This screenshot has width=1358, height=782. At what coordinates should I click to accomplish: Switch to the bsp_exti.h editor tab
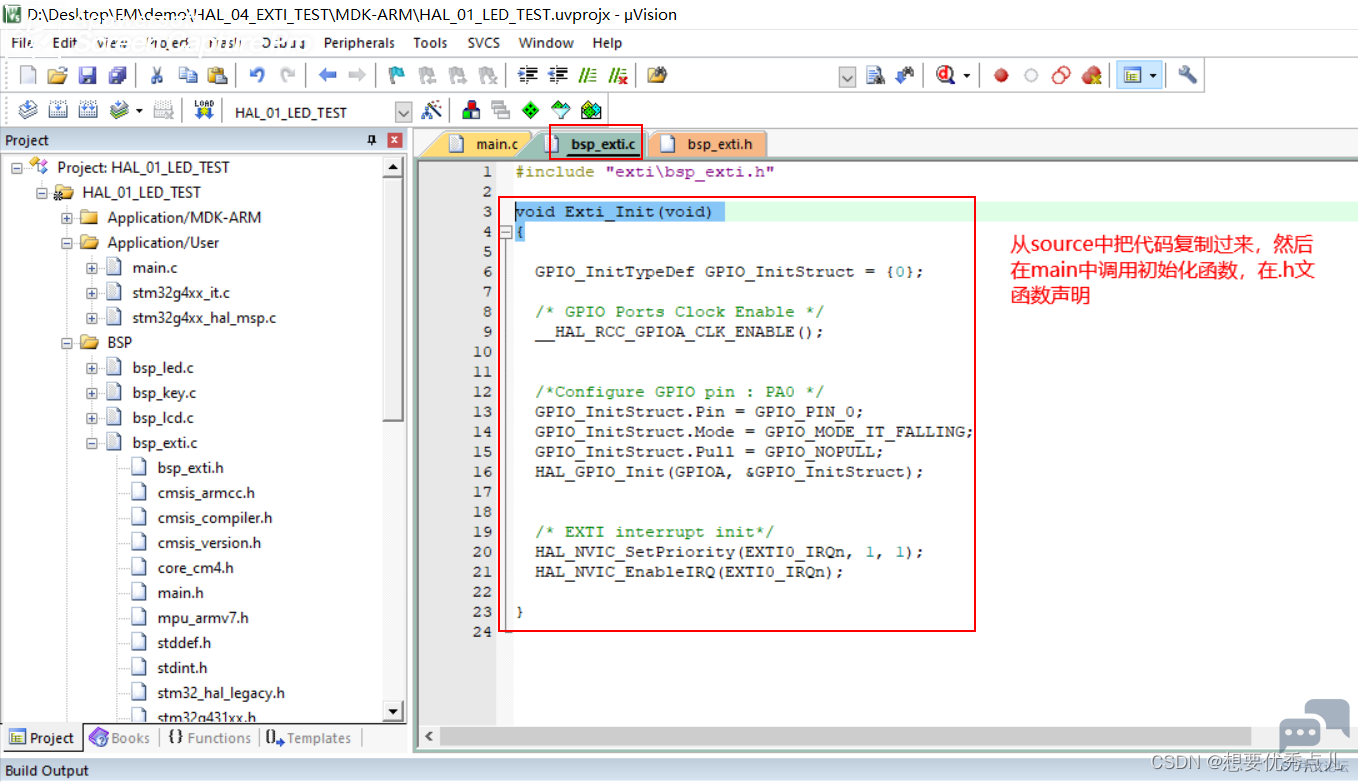[708, 144]
